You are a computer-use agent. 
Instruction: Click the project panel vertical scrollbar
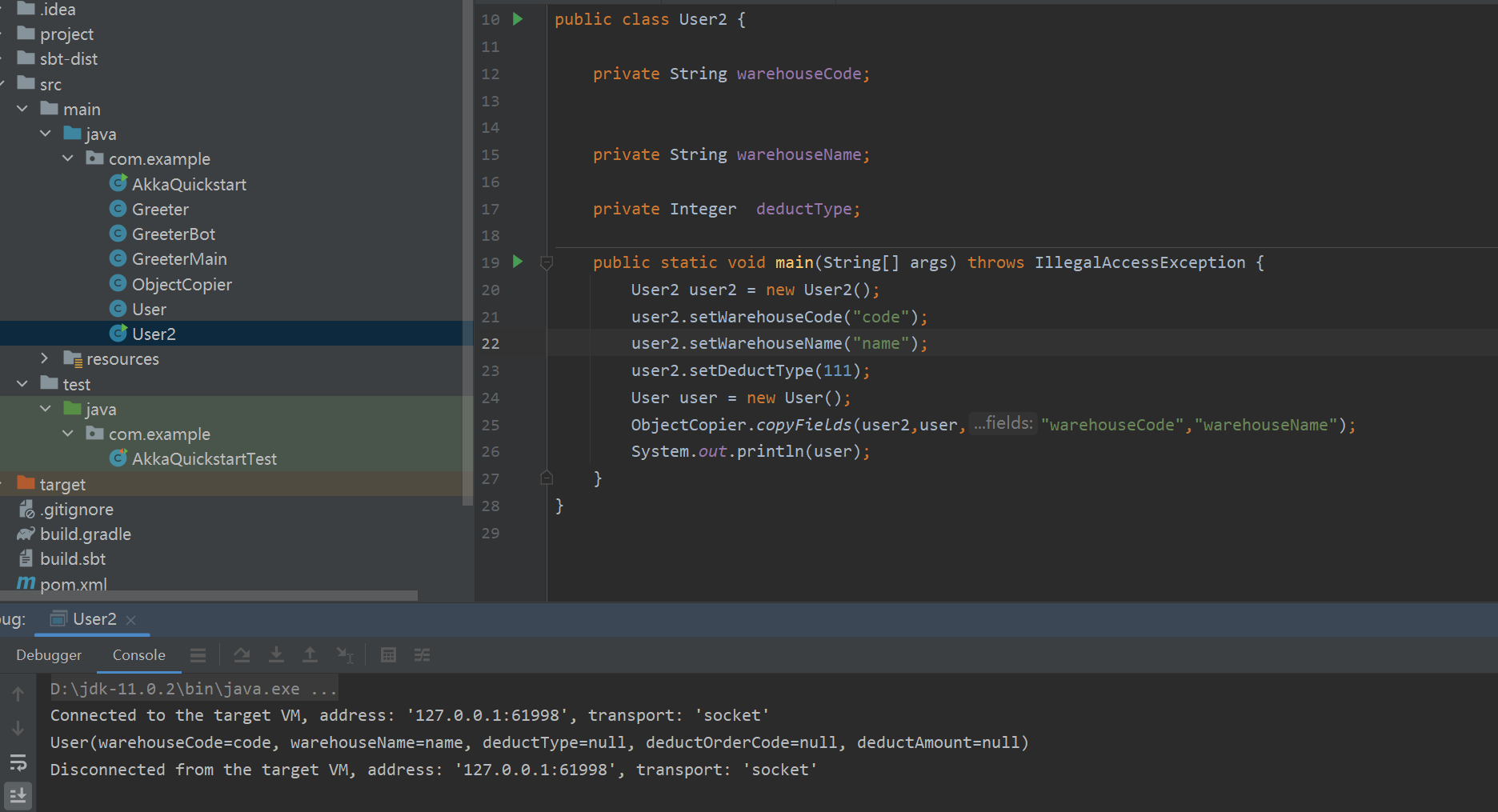coord(467,253)
